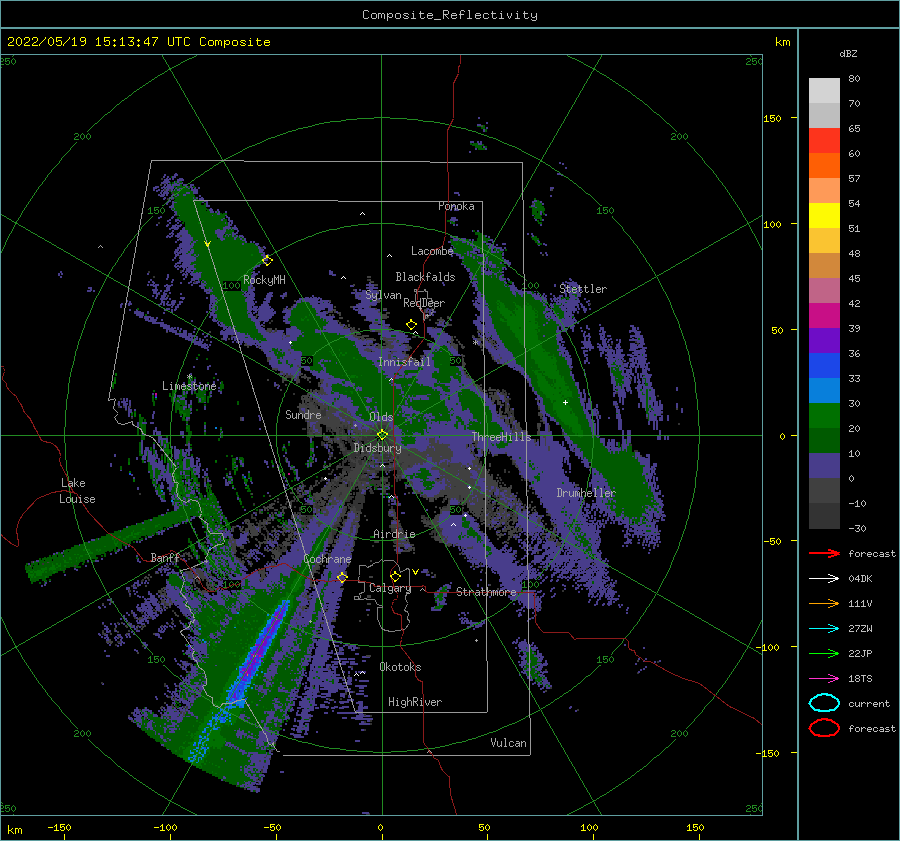
Task: Click the Okotoks town label
Action: pyautogui.click(x=400, y=667)
